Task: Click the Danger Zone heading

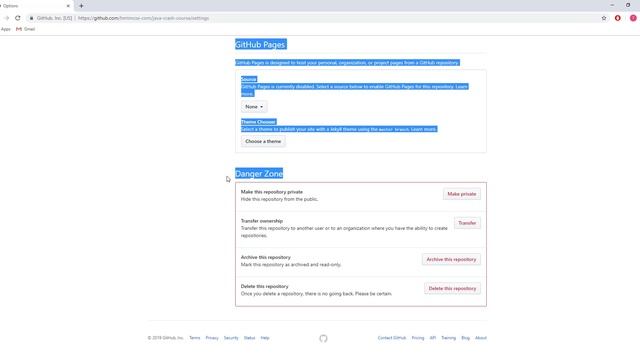Action: pyautogui.click(x=259, y=173)
